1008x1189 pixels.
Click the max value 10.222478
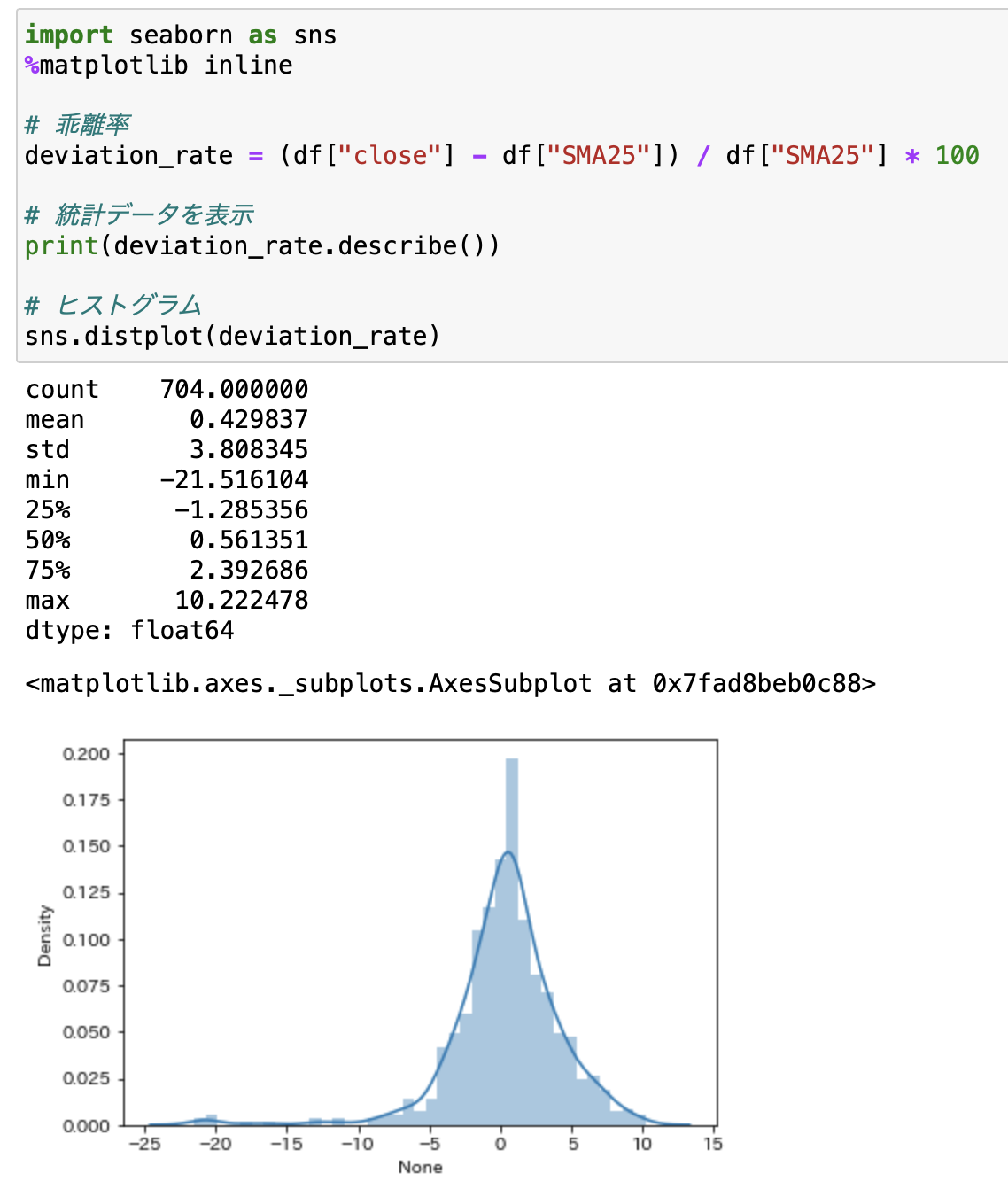pos(241,601)
